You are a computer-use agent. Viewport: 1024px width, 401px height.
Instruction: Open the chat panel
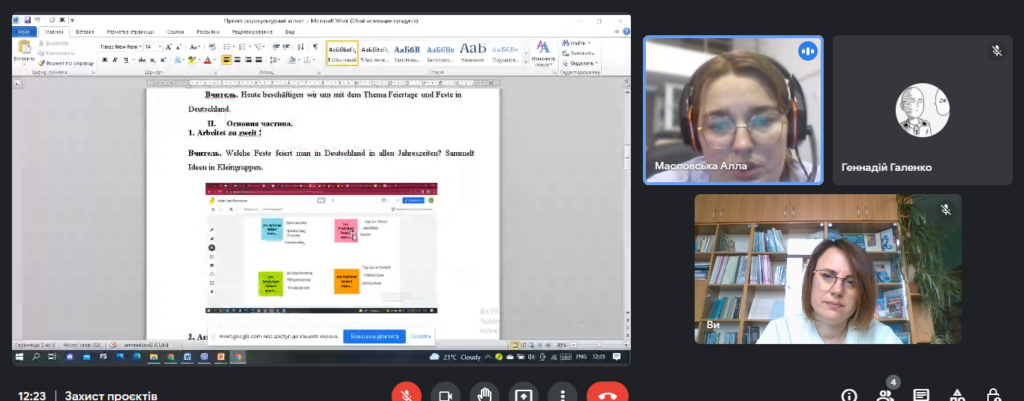[x=921, y=396]
